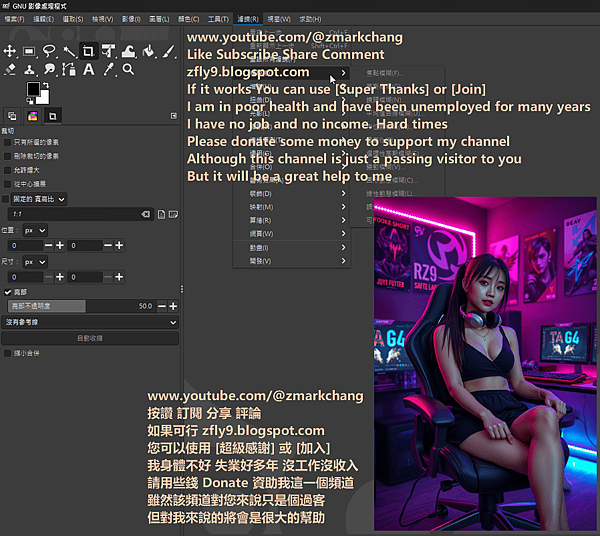600x536 pixels.
Task: Open the Select (S) menu
Action: tap(73, 19)
